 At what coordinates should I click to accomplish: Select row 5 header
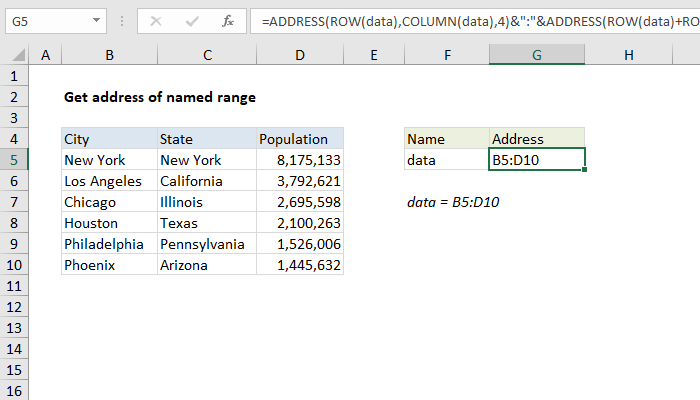pos(14,159)
